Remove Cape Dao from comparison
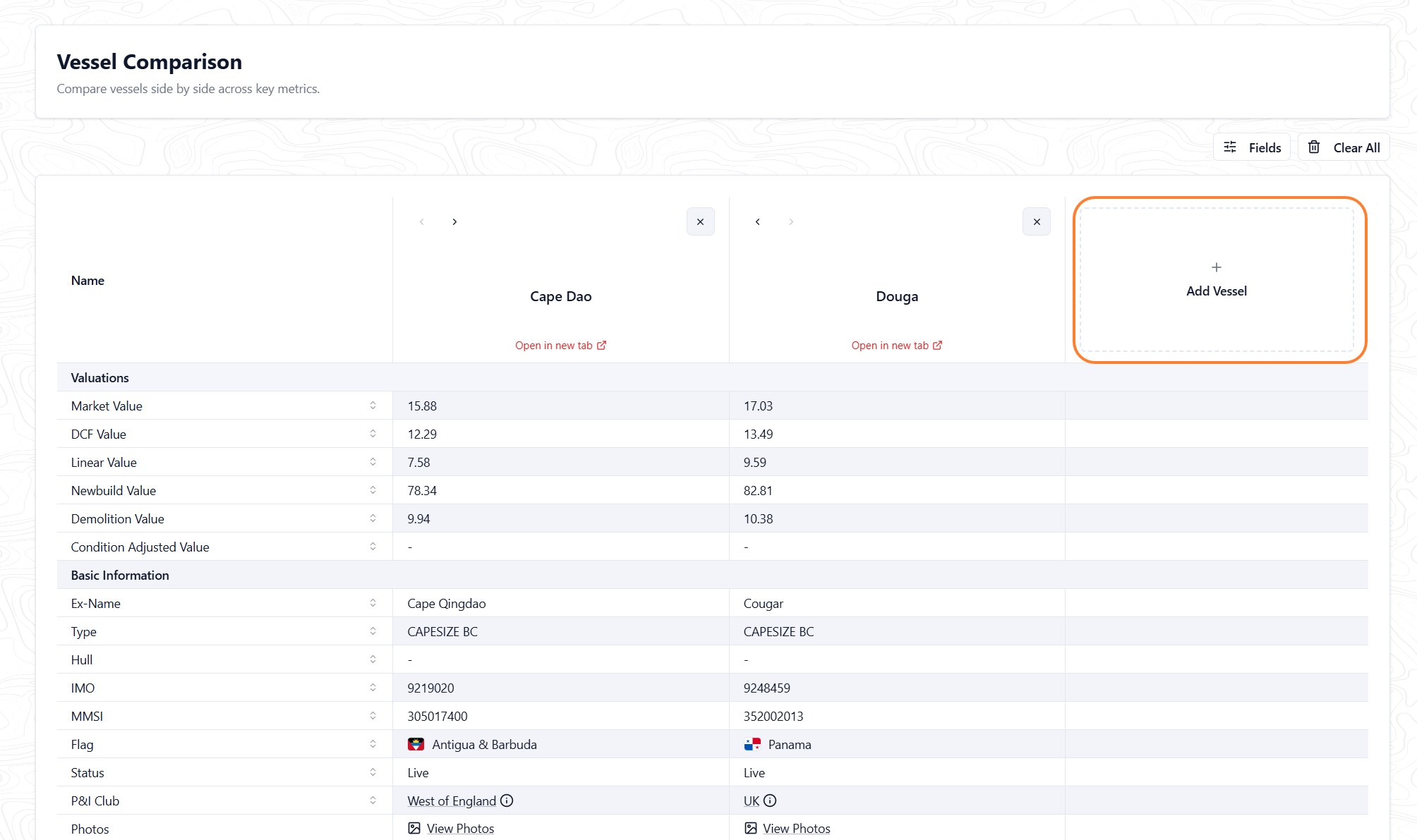This screenshot has width=1417, height=840. (x=700, y=221)
